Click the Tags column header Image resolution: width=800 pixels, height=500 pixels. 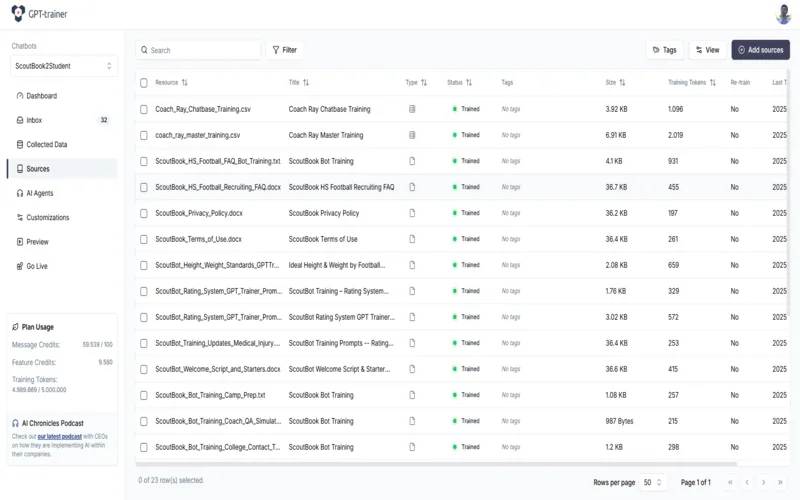click(x=507, y=82)
